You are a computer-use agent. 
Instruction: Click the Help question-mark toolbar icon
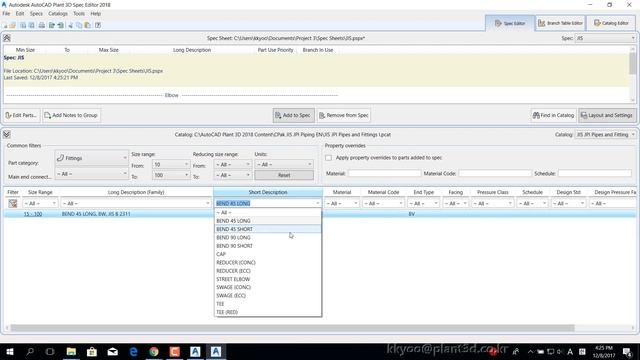(x=98, y=25)
